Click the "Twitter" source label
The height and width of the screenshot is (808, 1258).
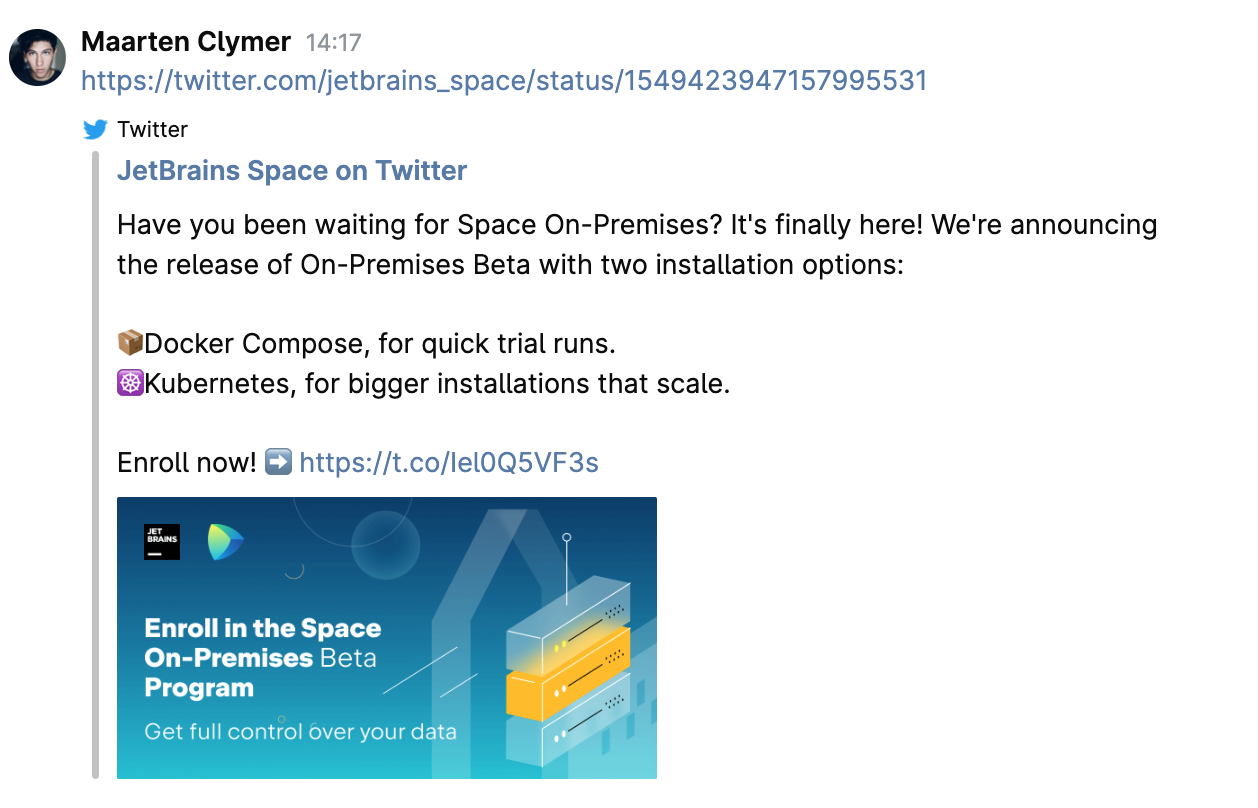tap(152, 130)
